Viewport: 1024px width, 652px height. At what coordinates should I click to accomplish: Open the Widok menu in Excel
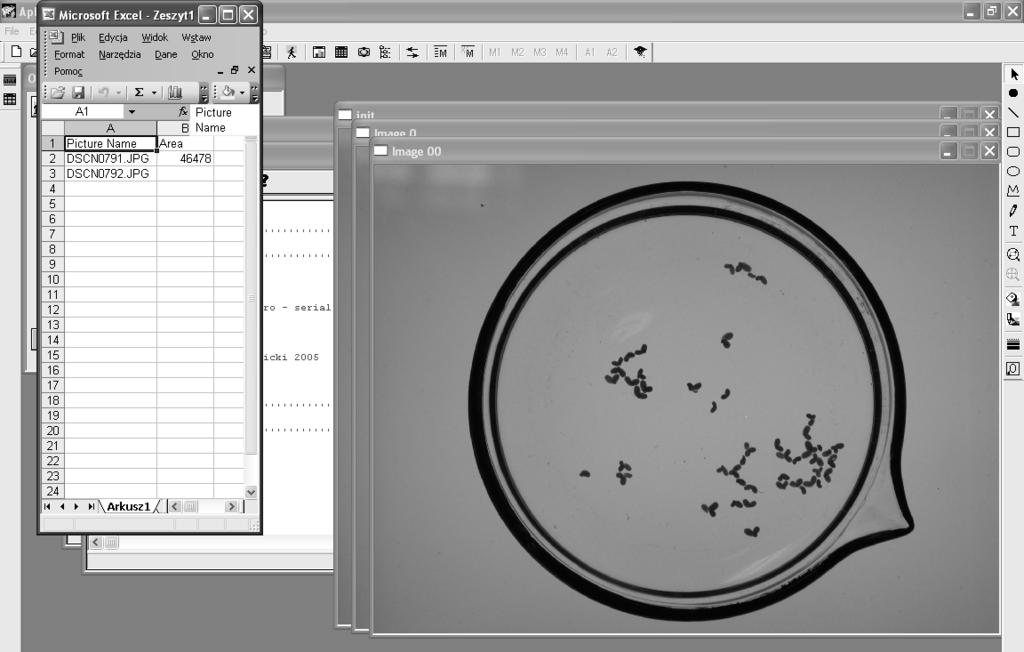coord(155,38)
